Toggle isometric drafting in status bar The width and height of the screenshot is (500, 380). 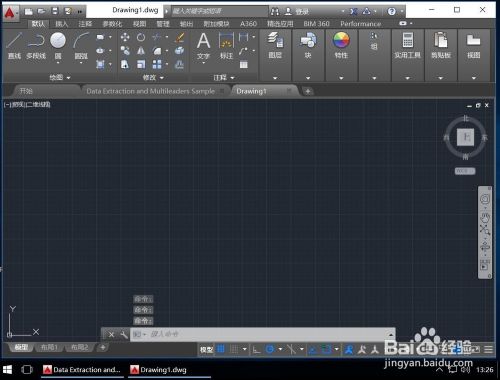click(x=291, y=349)
